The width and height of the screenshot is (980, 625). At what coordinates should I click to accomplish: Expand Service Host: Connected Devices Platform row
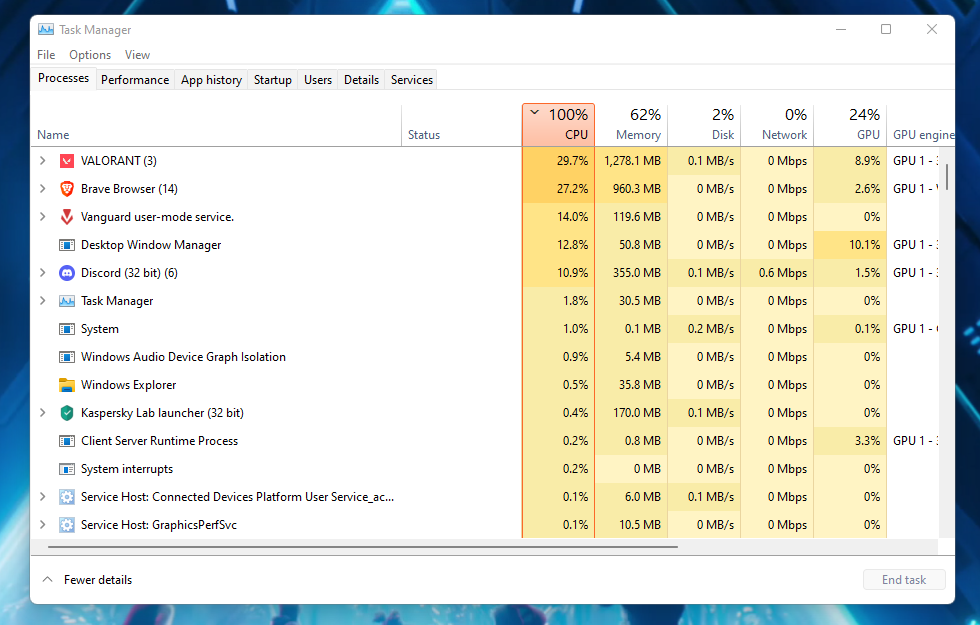(x=42, y=497)
